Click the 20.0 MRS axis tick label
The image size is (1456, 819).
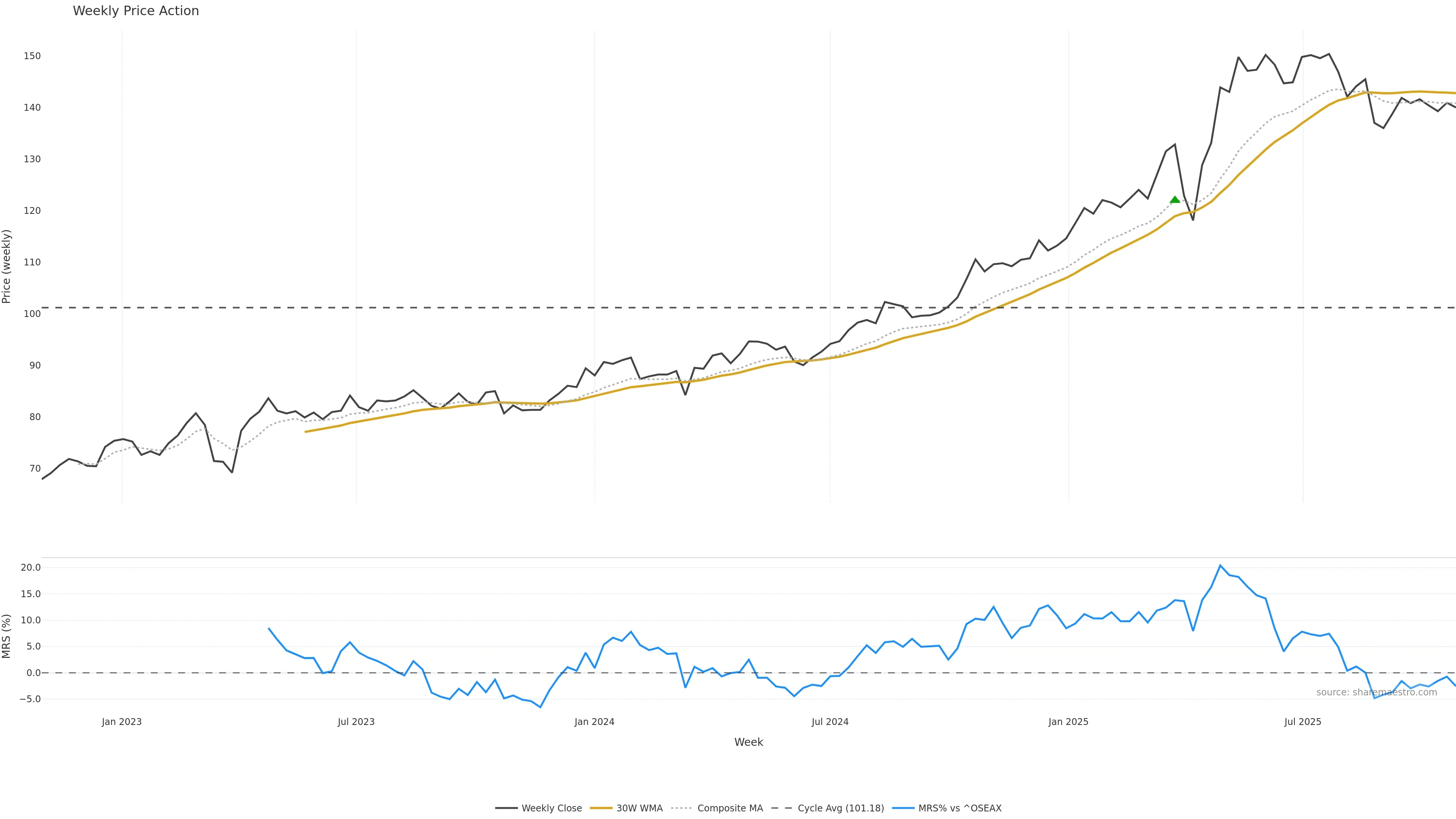(x=30, y=568)
